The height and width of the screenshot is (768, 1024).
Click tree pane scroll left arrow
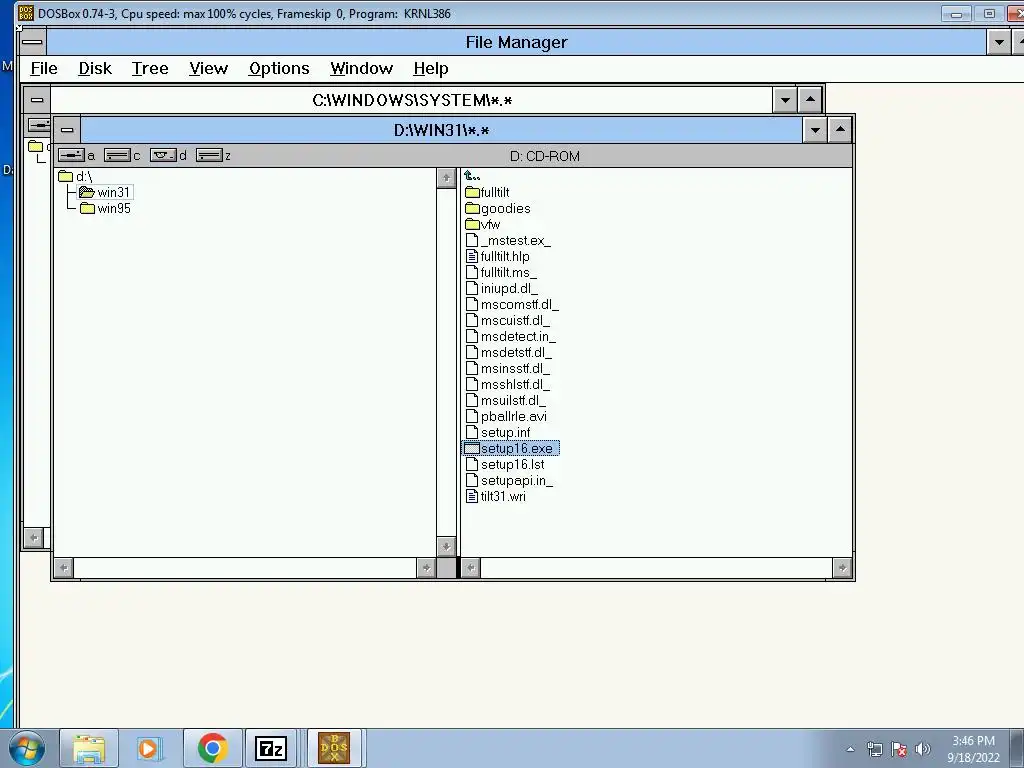point(63,568)
